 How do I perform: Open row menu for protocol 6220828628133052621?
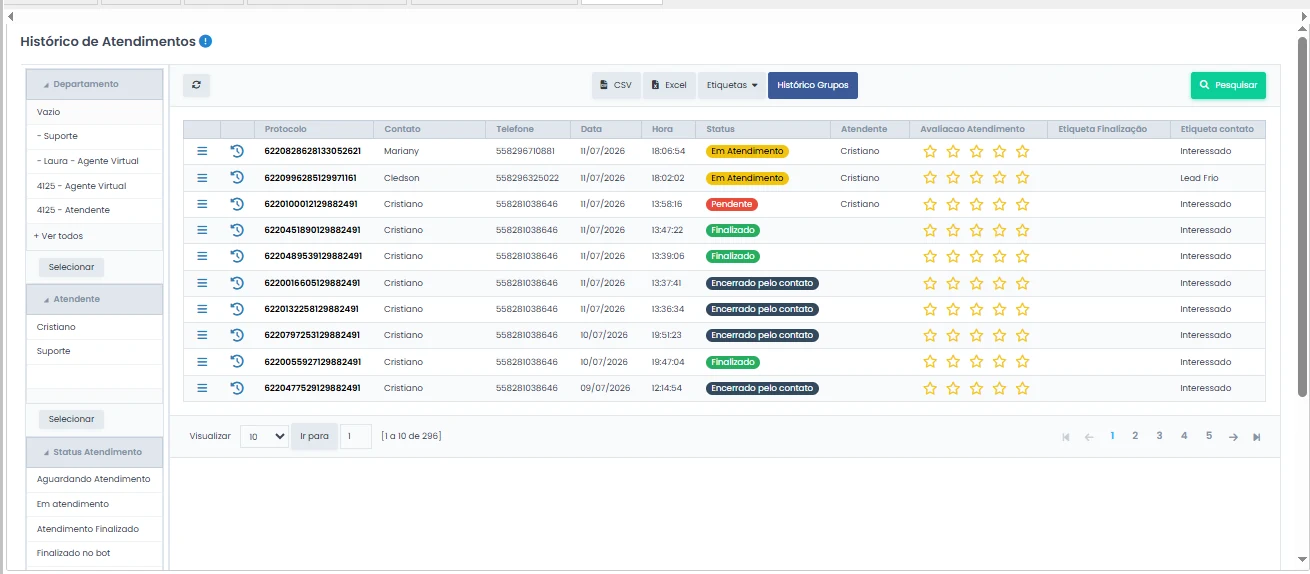click(202, 151)
